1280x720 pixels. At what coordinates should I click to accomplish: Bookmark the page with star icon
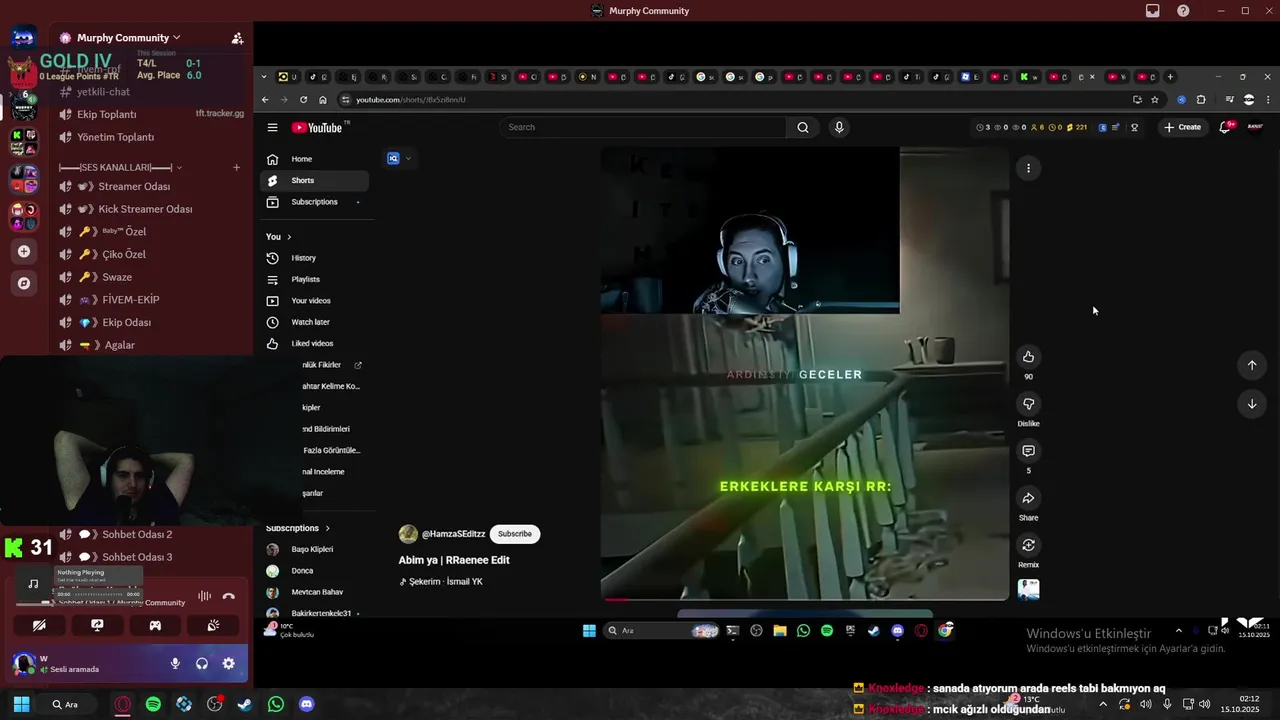1155,100
